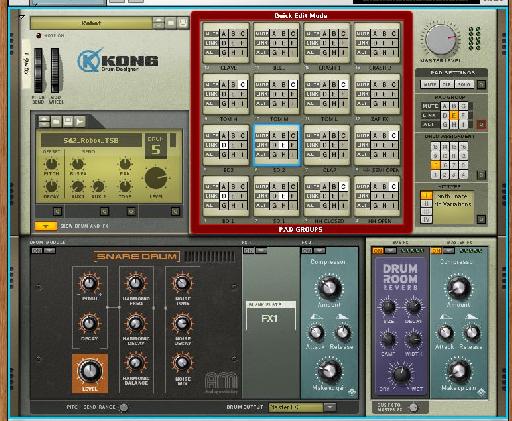Viewport: 512px width, 421px height.
Task: Click the Pitch Bend Range knob
Action: (x=124, y=407)
